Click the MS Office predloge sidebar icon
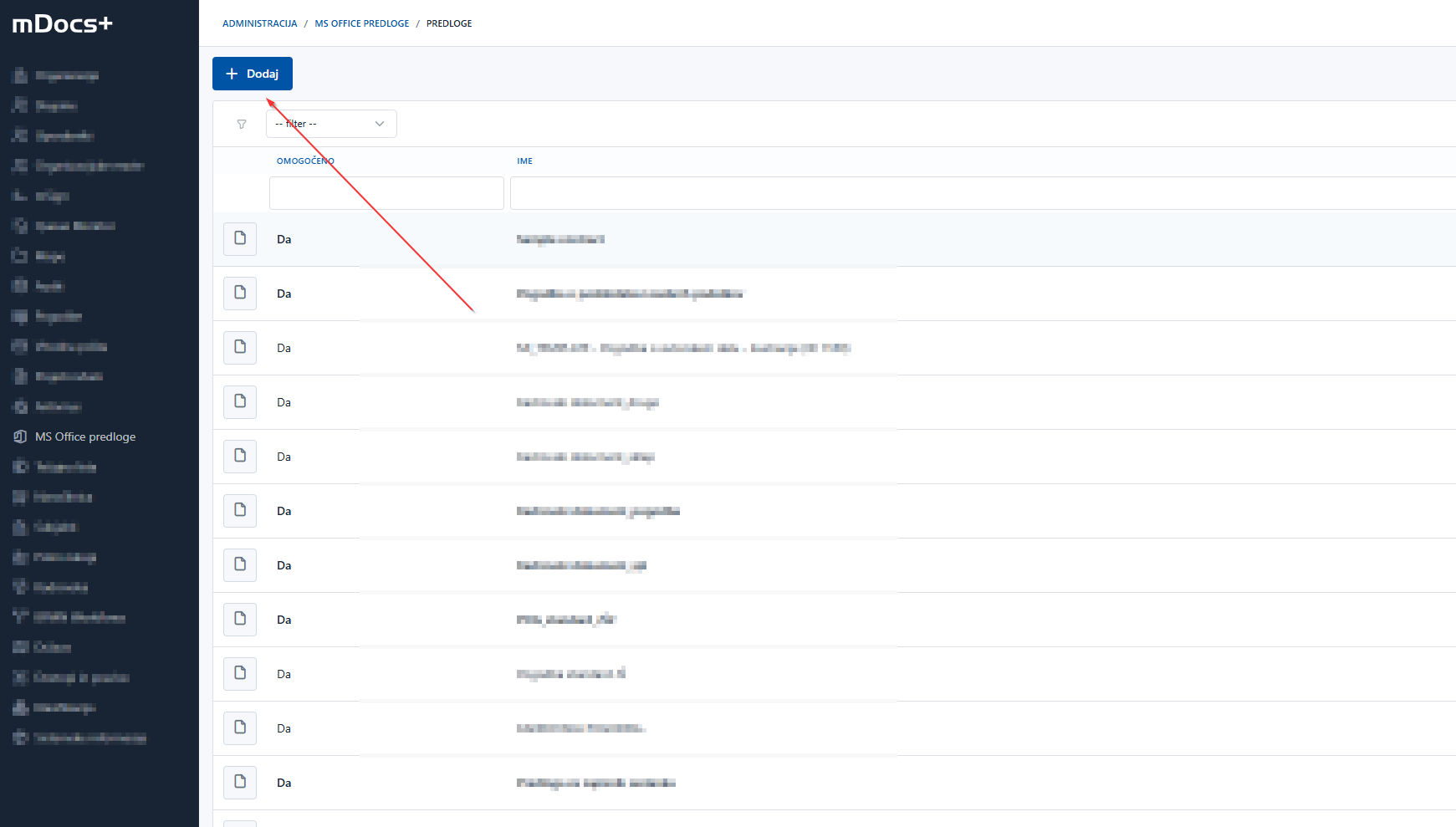This screenshot has width=1456, height=827. [x=20, y=436]
